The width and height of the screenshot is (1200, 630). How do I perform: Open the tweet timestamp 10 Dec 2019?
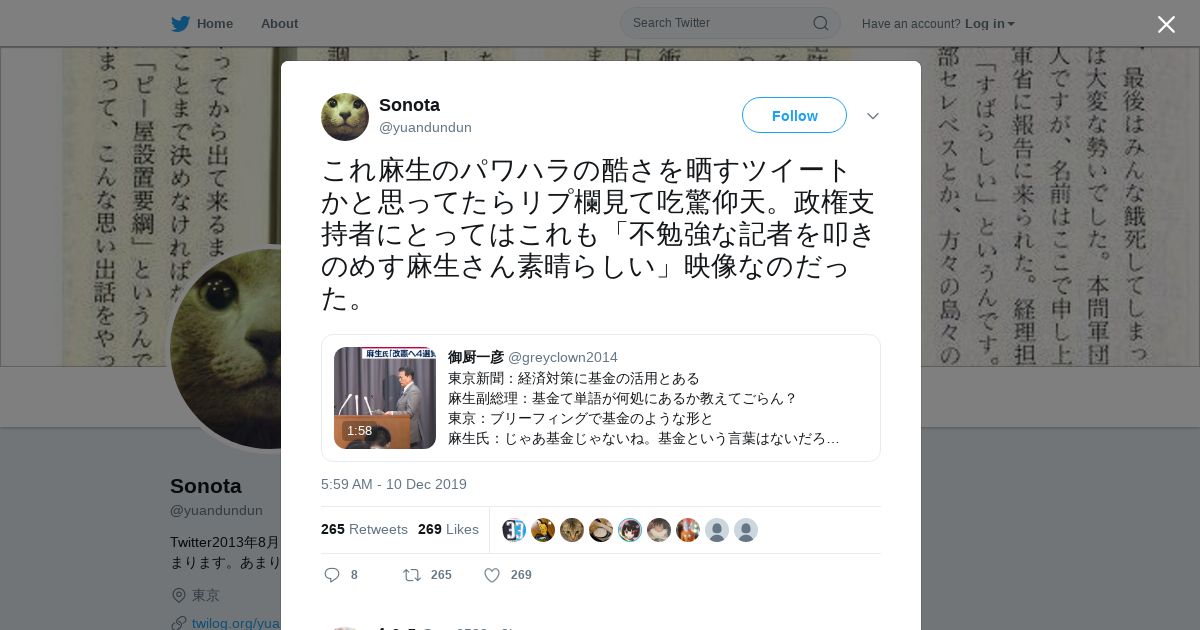(394, 484)
